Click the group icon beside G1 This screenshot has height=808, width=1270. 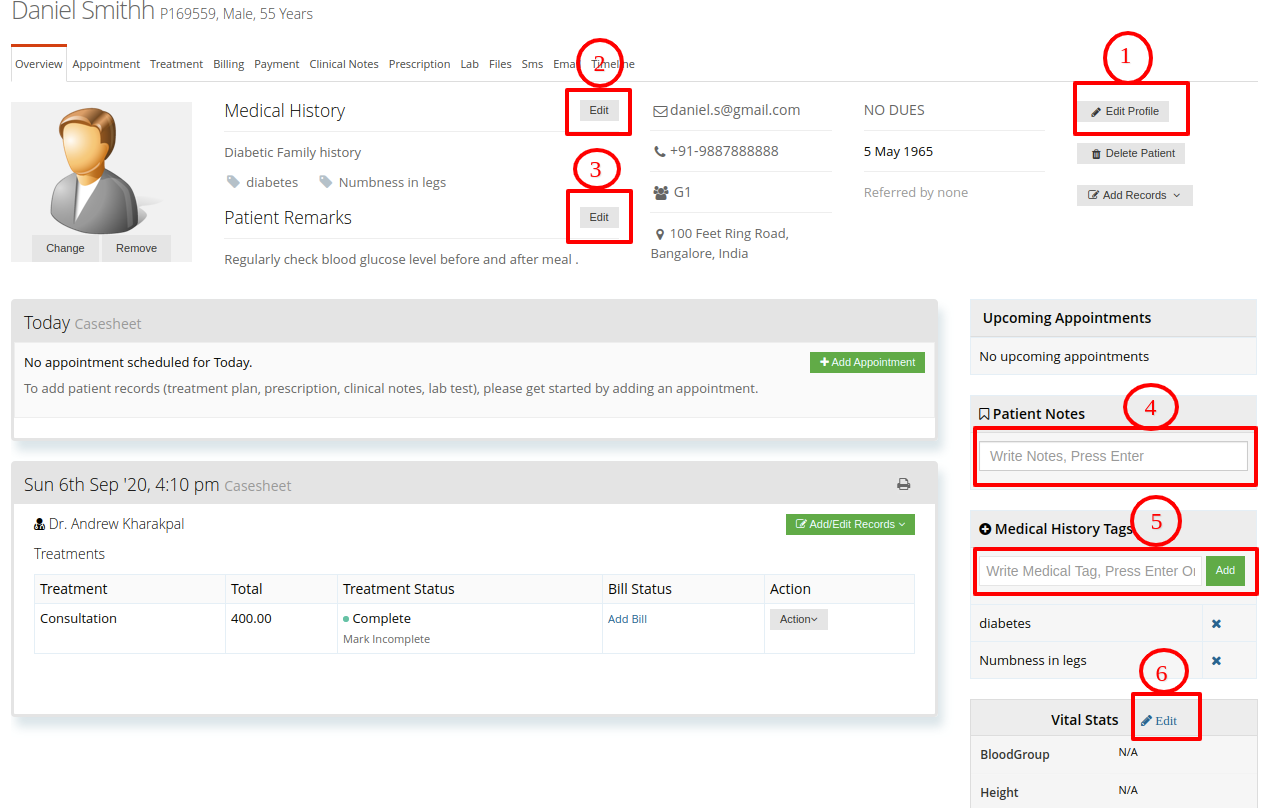661,192
